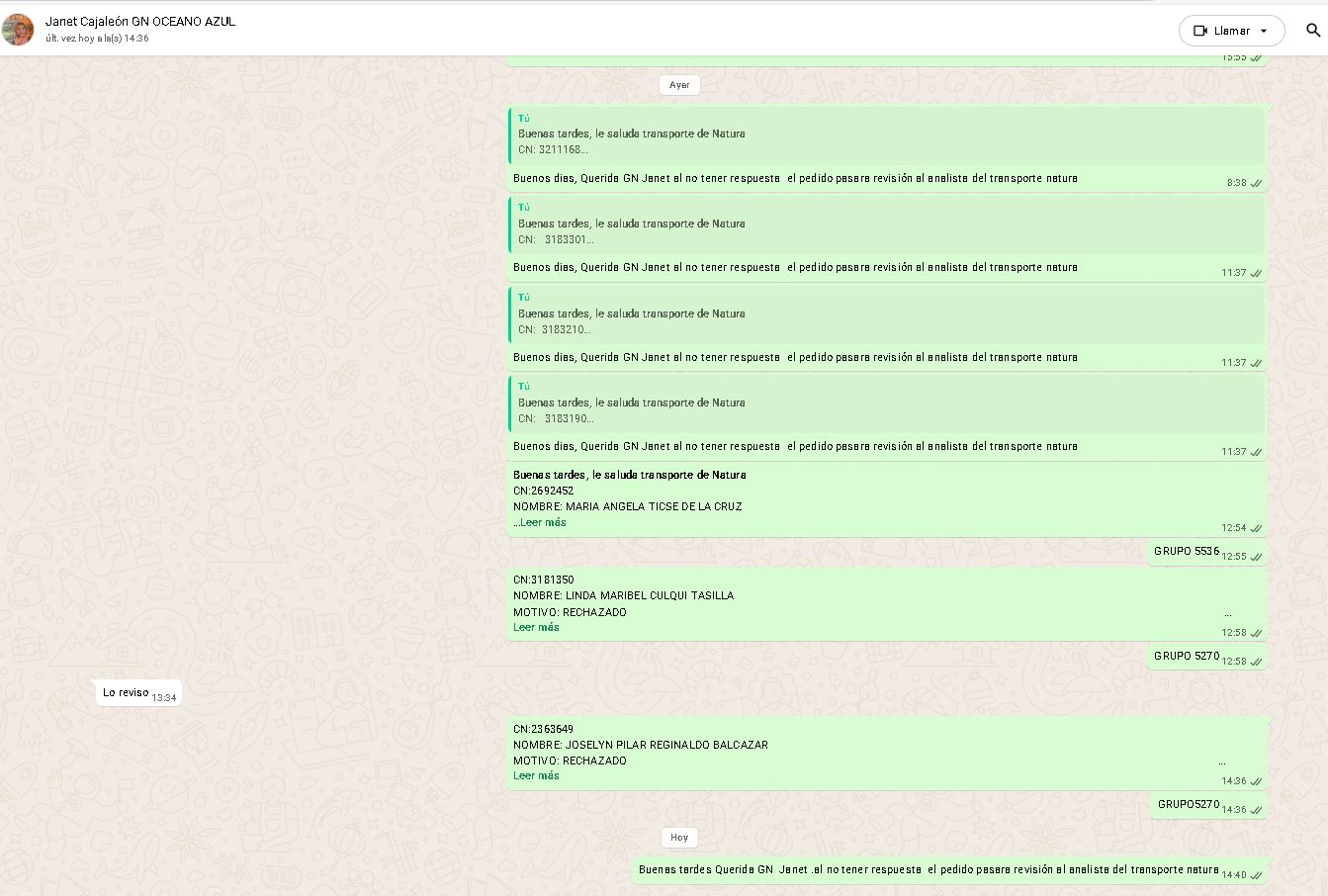Click double check marks on 8:38 message
This screenshot has width=1328, height=896.
pos(1256,183)
